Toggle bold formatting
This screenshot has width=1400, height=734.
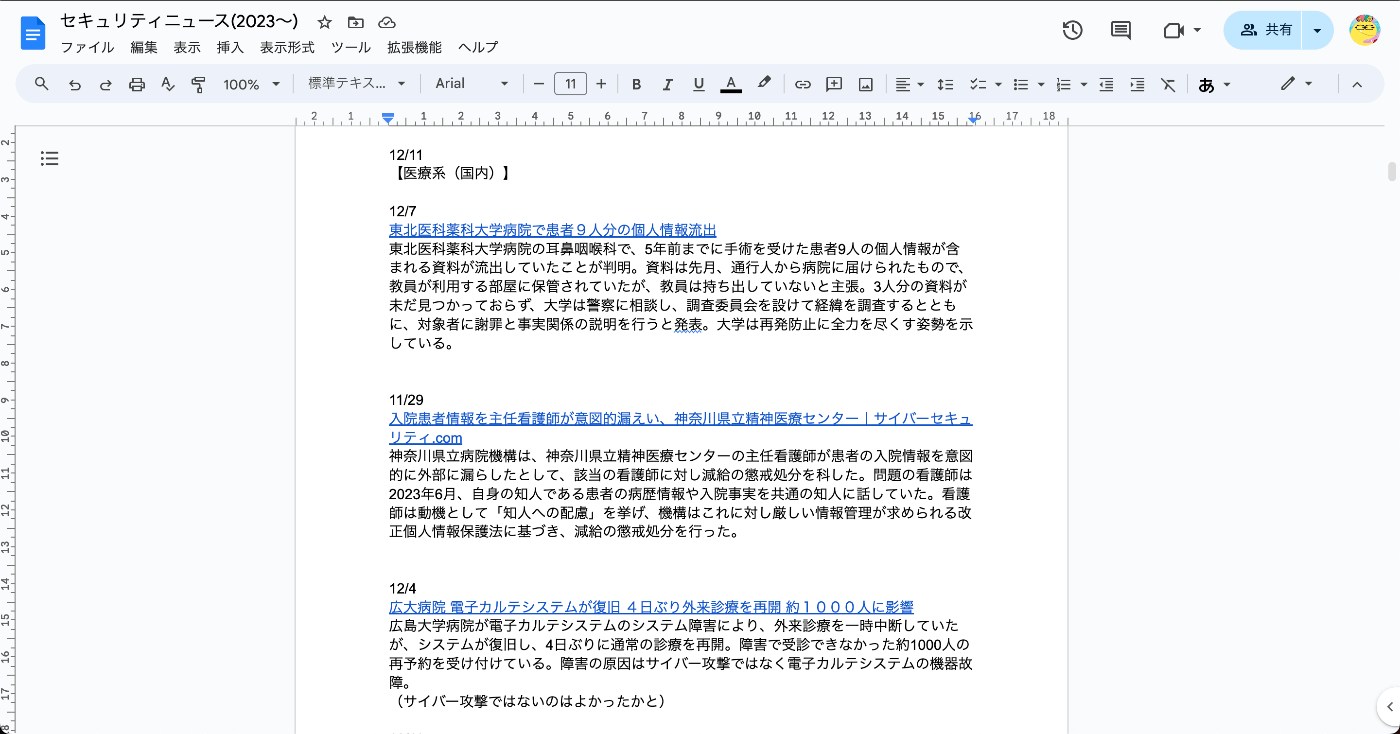(636, 84)
